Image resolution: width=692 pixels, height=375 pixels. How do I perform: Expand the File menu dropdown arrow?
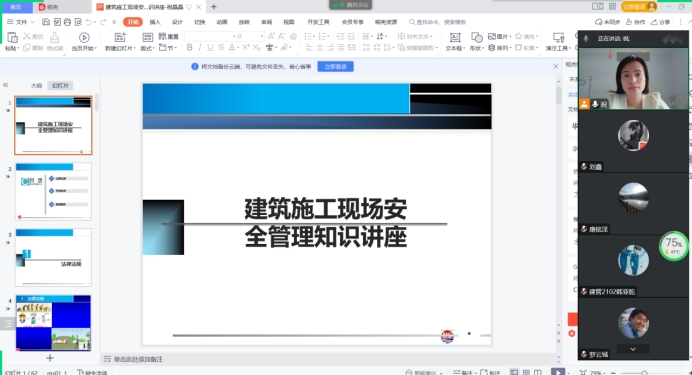click(x=32, y=22)
